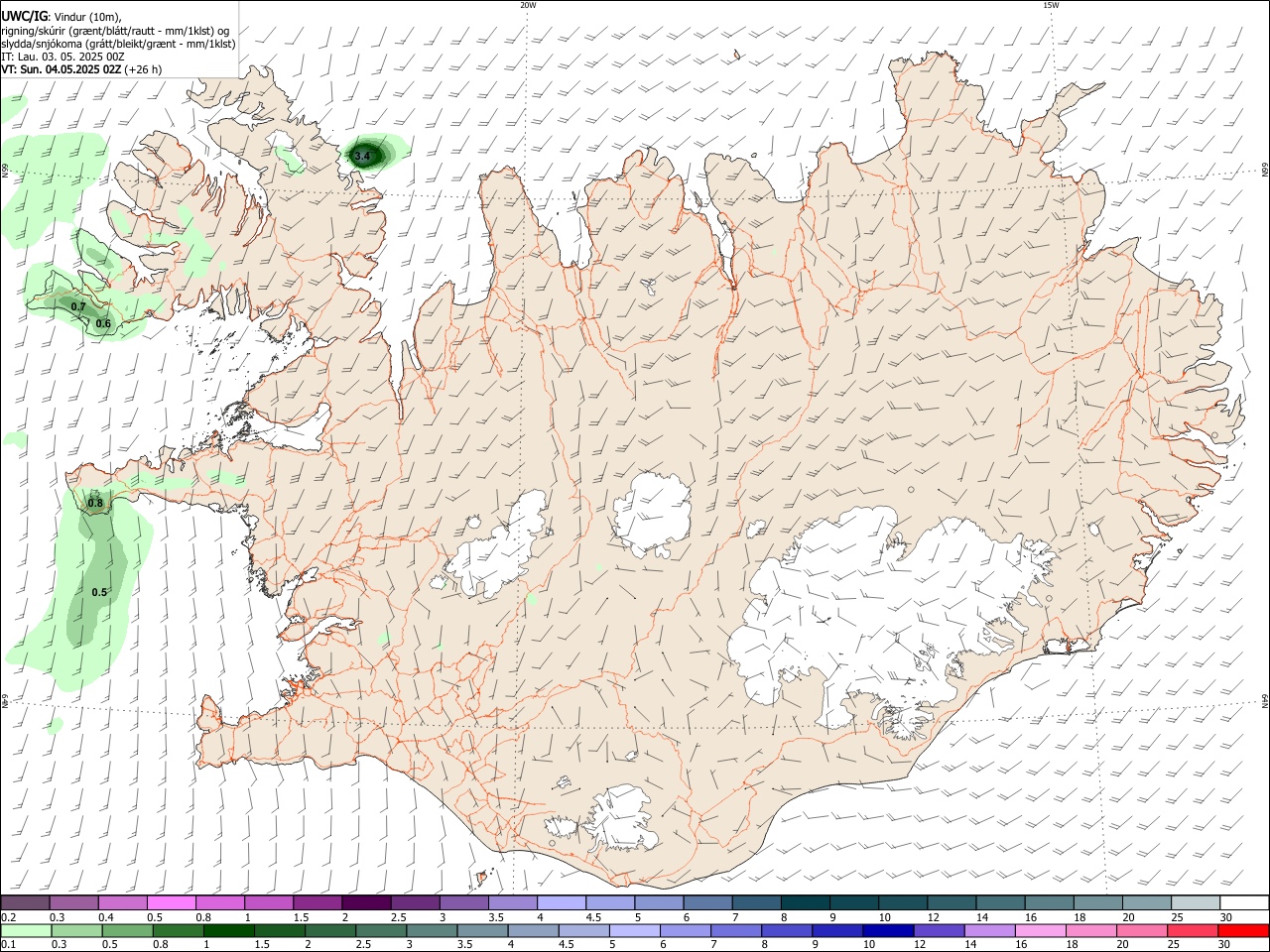
Task: Click the dark green precipitation cell marked 3.4
Action: pyautogui.click(x=369, y=154)
